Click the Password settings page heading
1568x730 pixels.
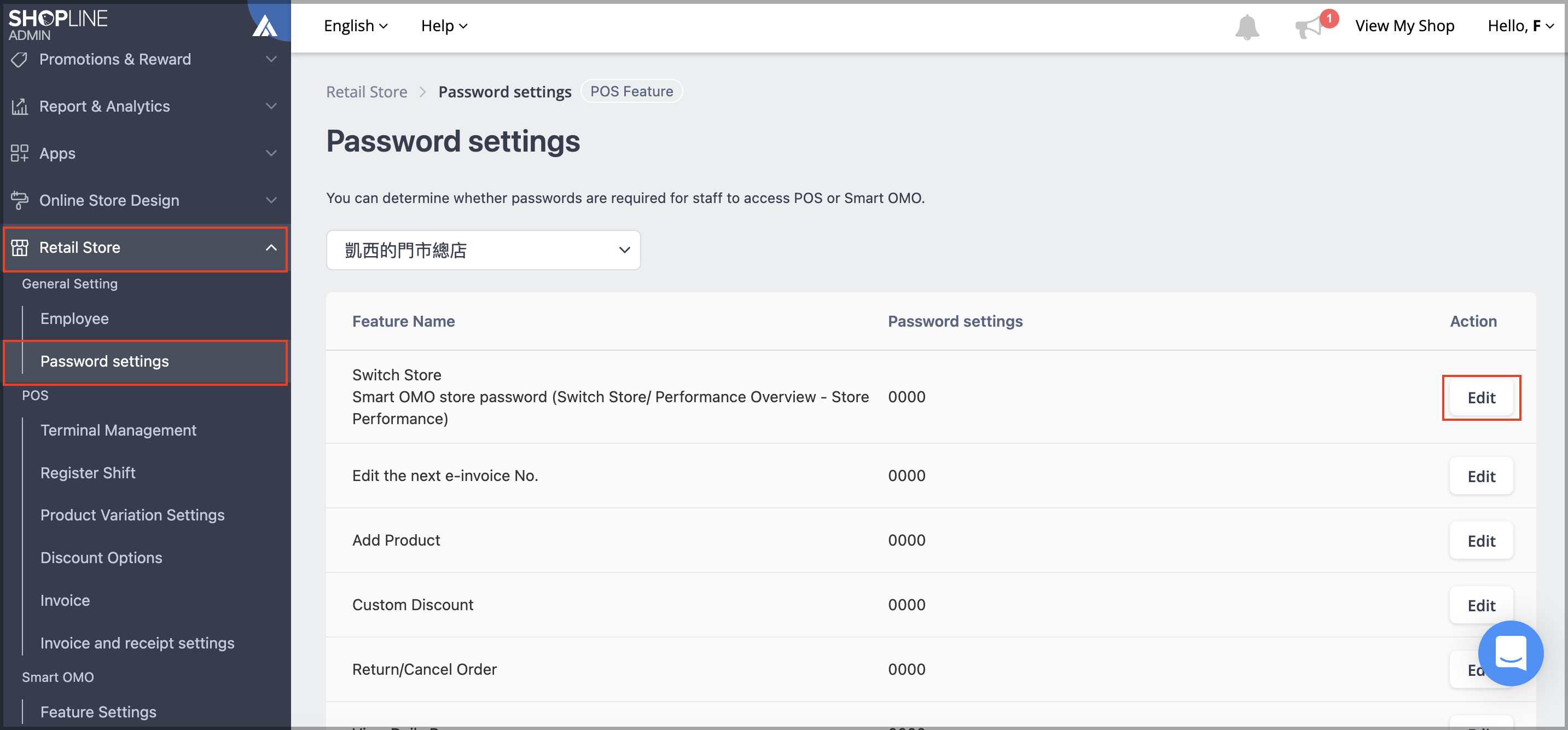click(453, 141)
